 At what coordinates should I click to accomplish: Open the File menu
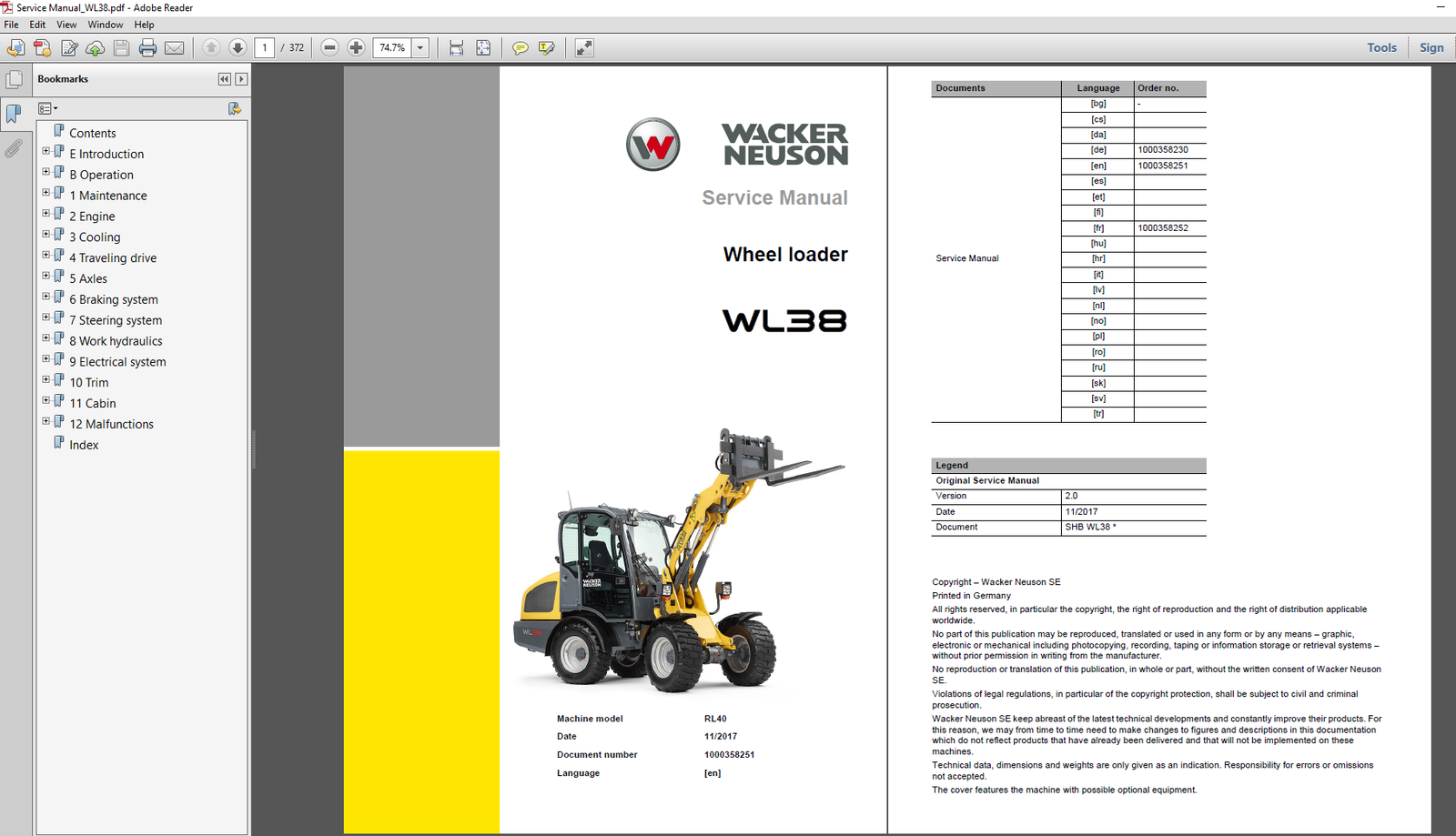click(11, 25)
